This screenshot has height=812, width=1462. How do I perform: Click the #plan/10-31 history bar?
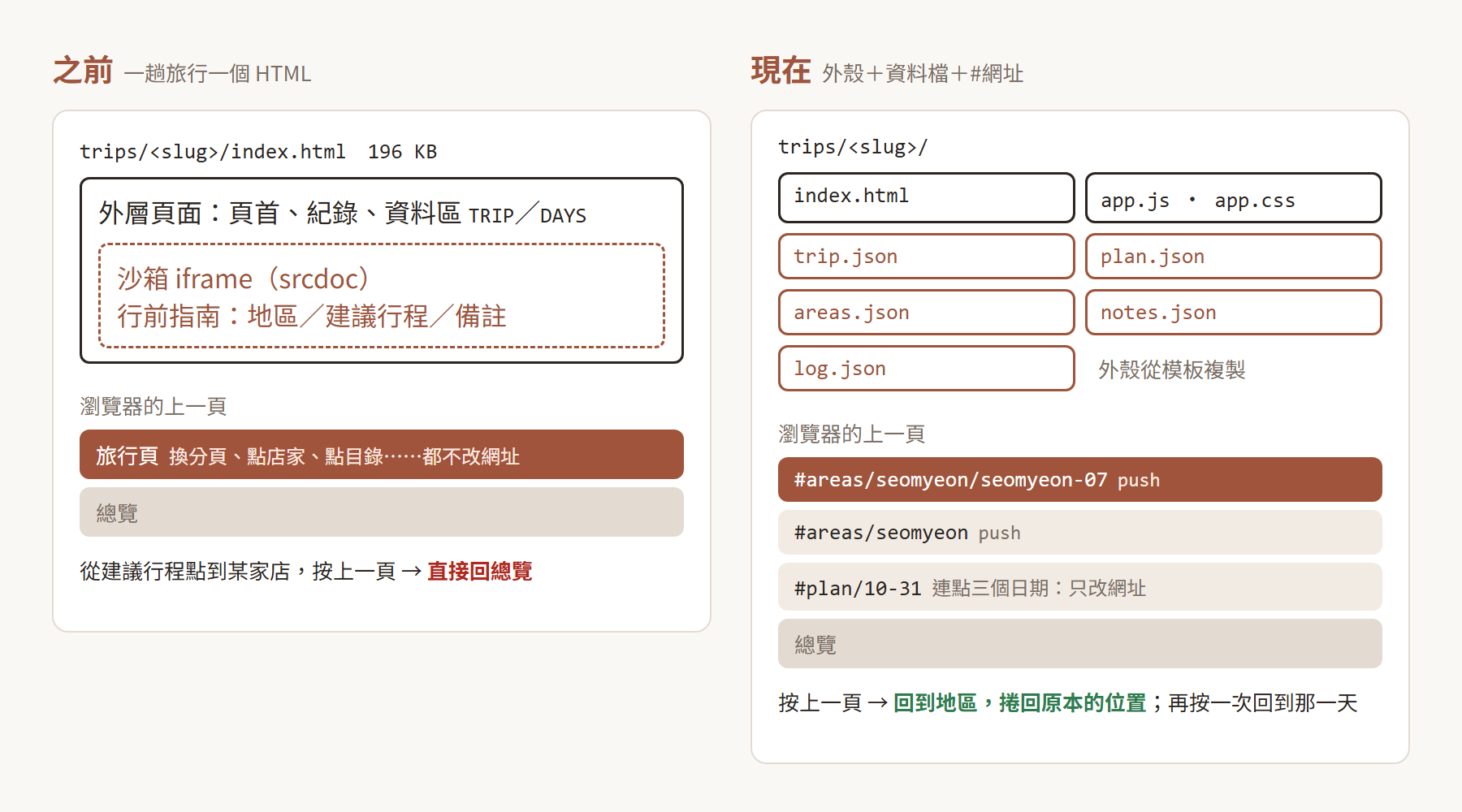coord(1080,587)
